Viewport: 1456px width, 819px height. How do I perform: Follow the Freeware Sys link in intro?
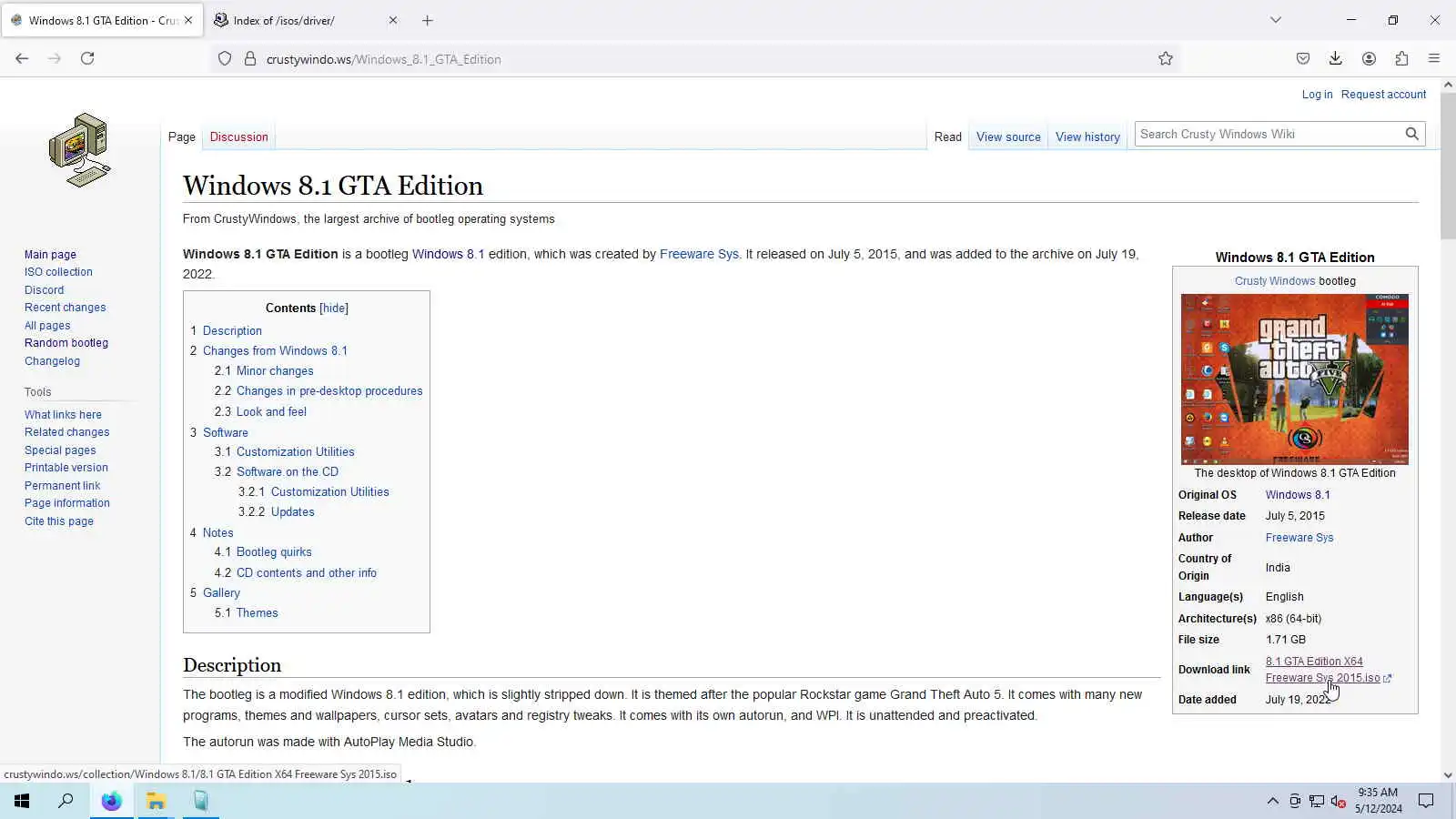click(699, 255)
